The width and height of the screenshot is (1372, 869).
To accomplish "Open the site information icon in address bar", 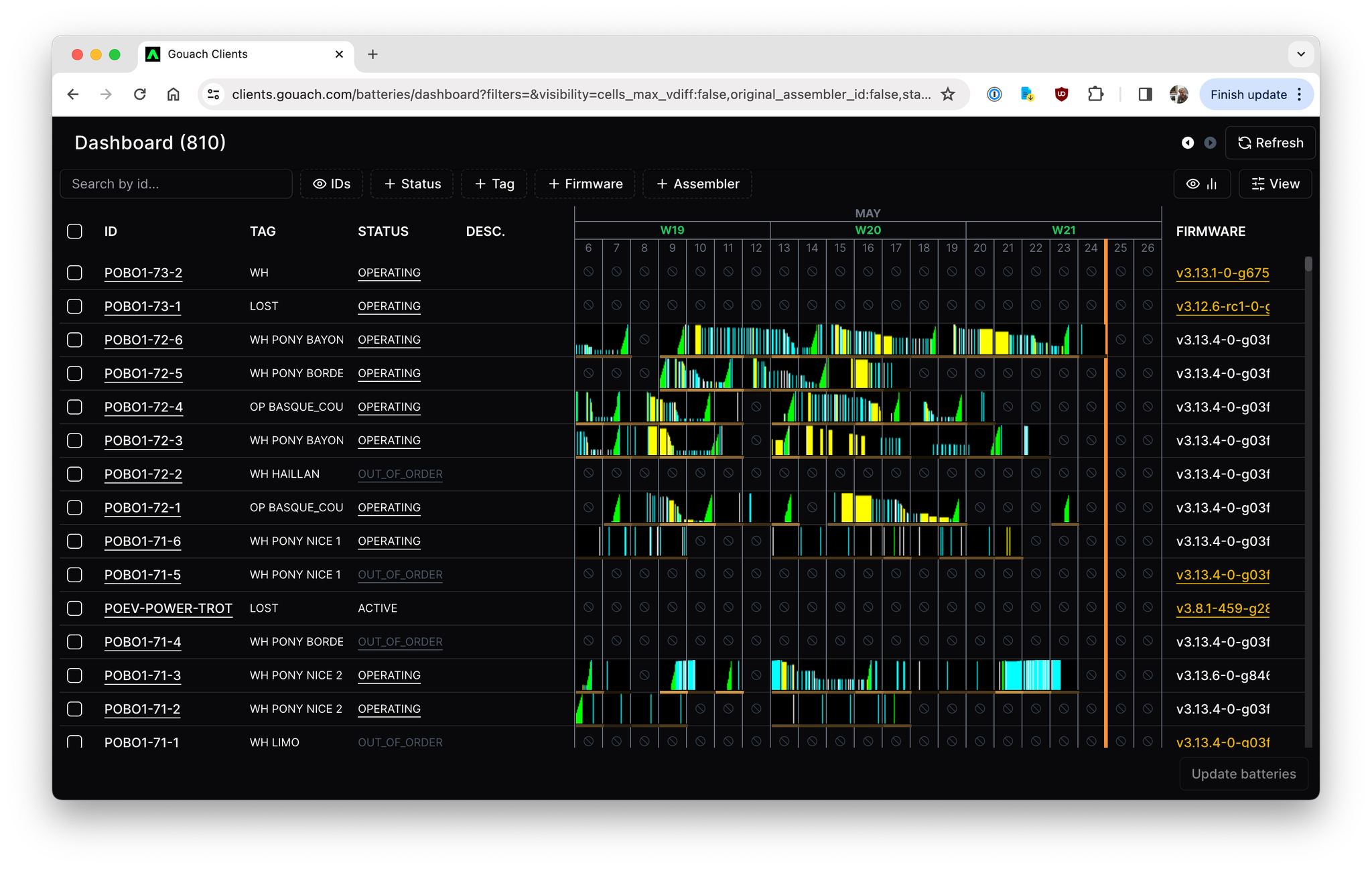I will (x=214, y=94).
